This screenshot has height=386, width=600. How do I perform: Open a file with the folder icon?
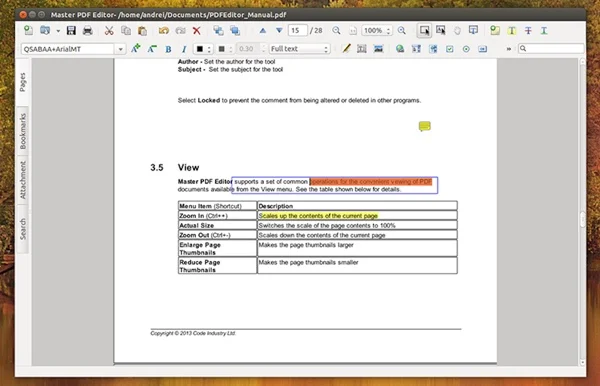point(45,30)
